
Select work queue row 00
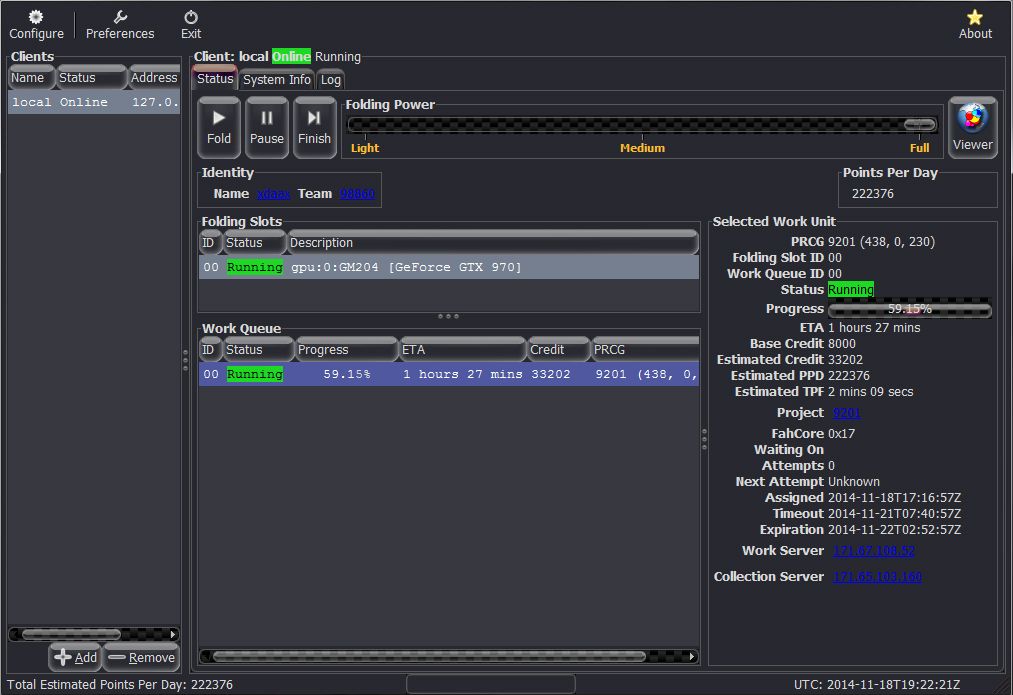click(448, 374)
